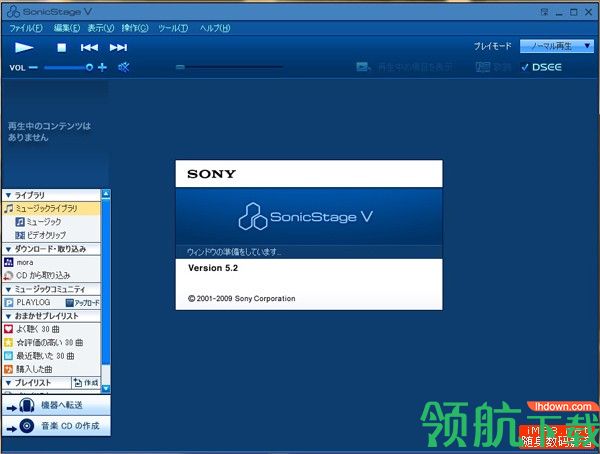This screenshot has width=600, height=454.
Task: Skip to the next track
Action: pyautogui.click(x=118, y=47)
